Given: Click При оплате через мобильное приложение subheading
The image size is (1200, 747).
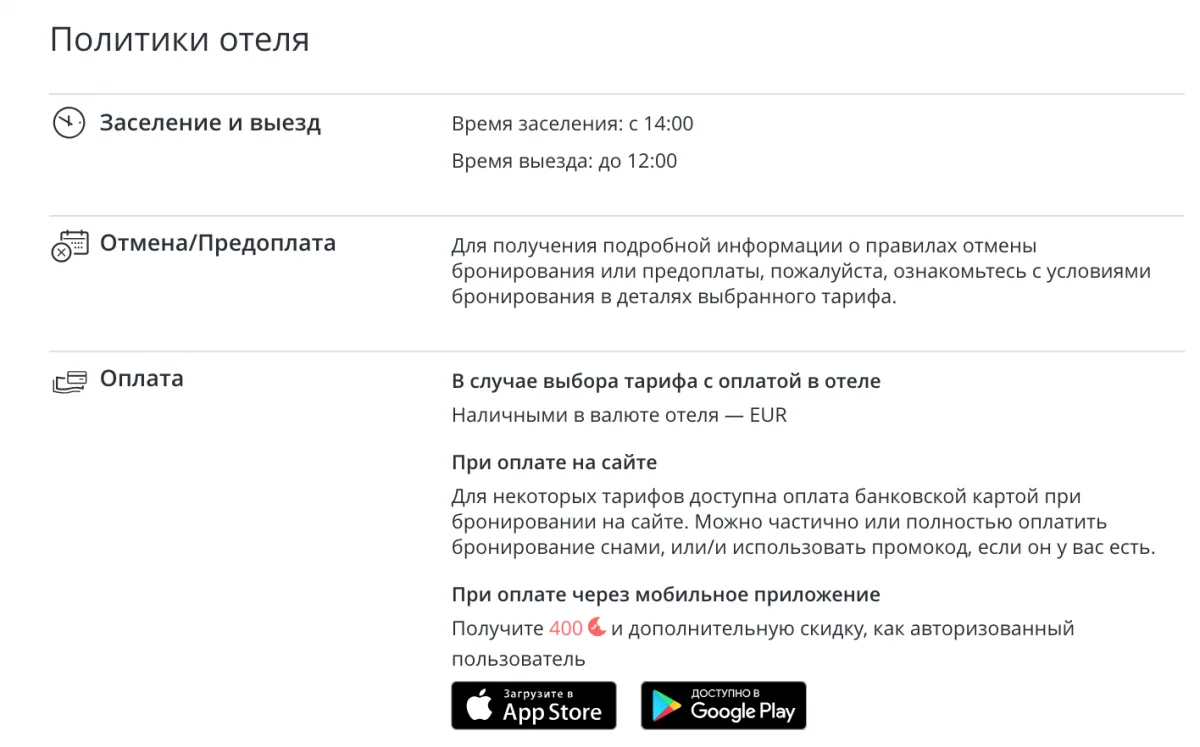Looking at the screenshot, I should point(666,595).
